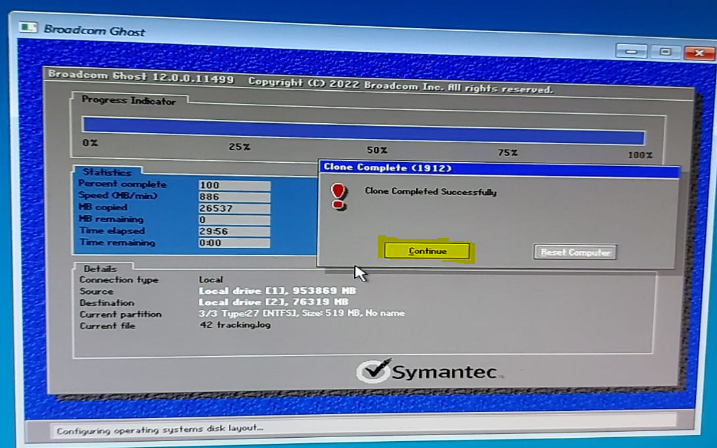Click the 'Configuring operating systems disk layout' status
717x448 pixels.
click(160, 429)
